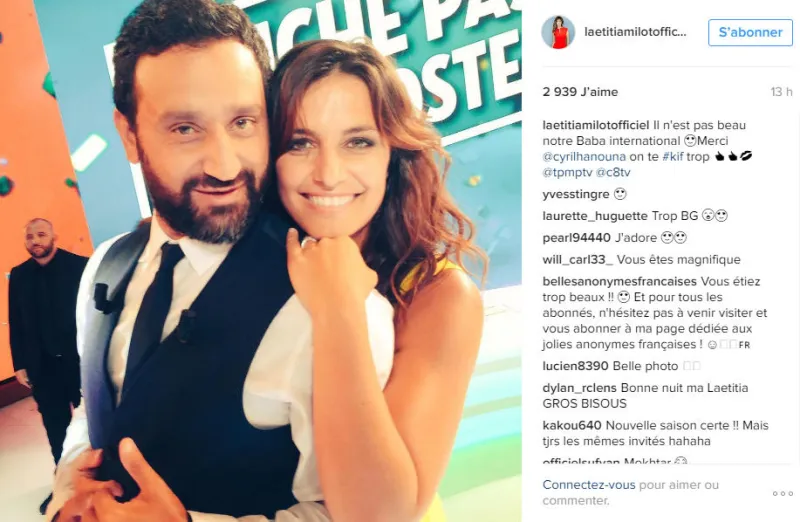Open will_carl33_ commenter profile

click(x=578, y=260)
